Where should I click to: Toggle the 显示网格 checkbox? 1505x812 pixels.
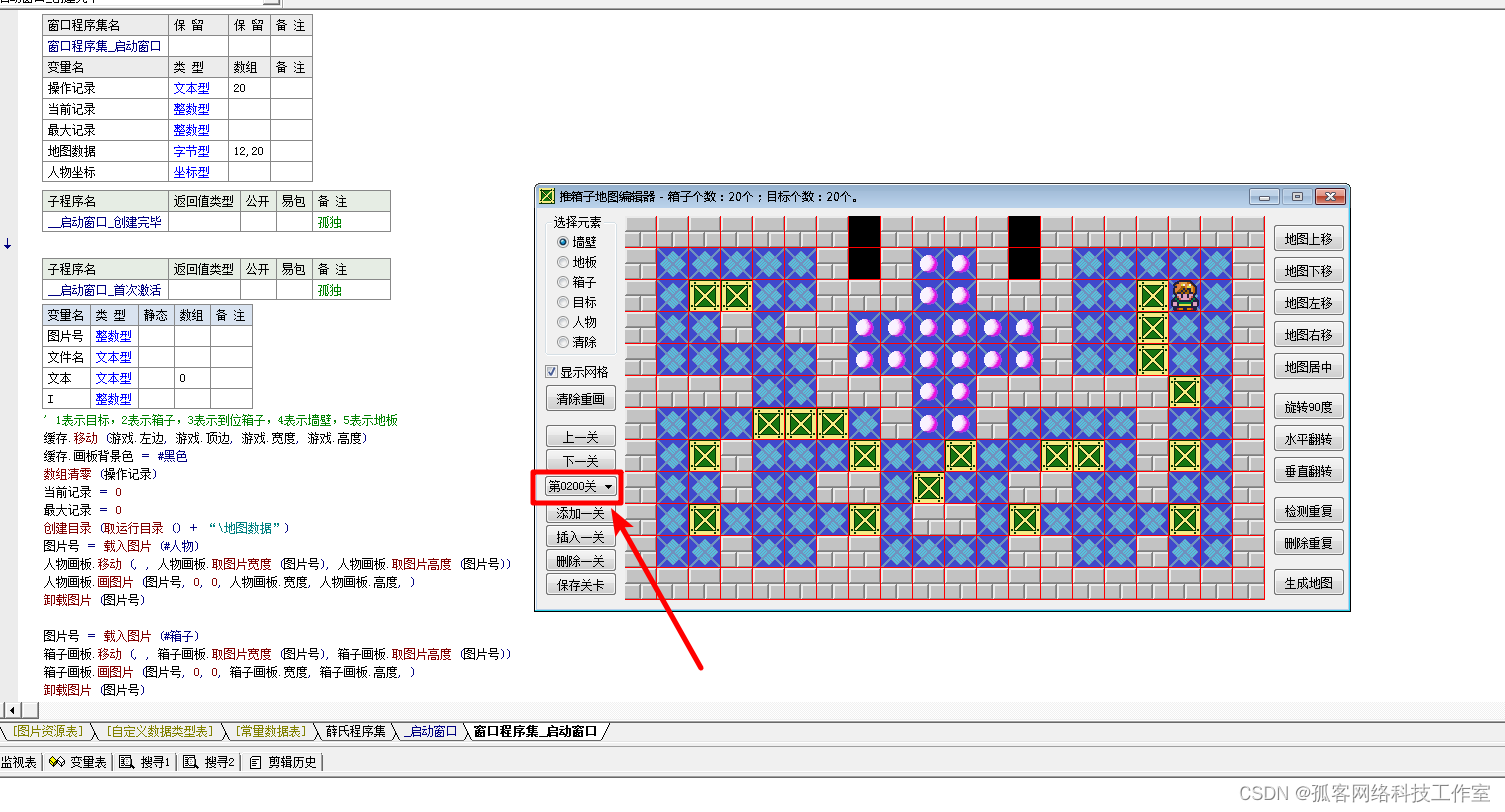[x=577, y=372]
